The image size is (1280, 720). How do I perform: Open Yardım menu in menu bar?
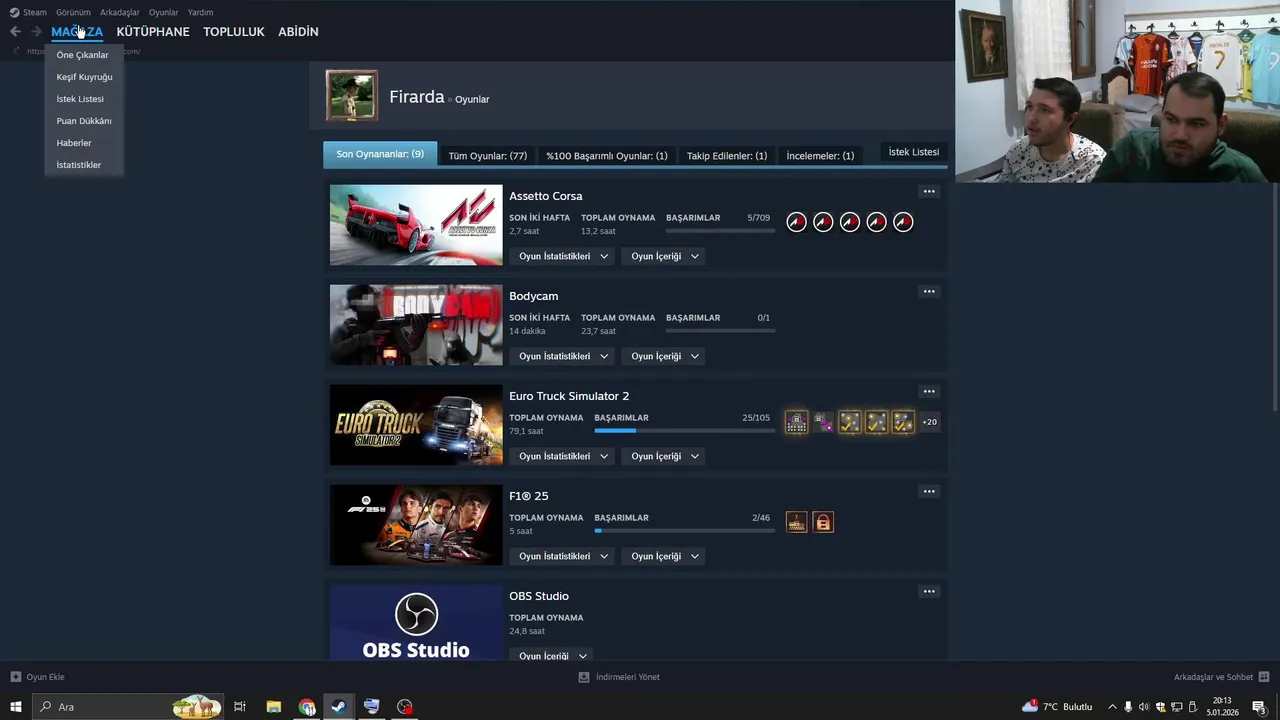(x=200, y=12)
